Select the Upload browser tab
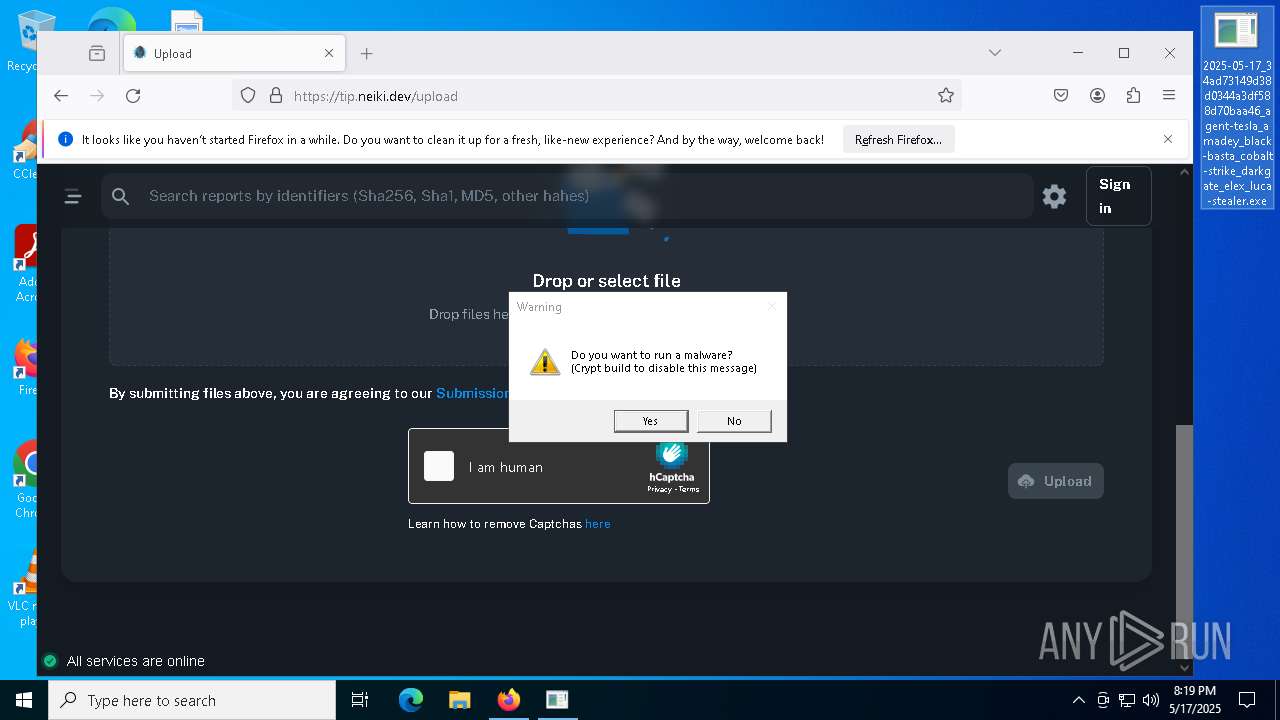The height and width of the screenshot is (720, 1280). (x=234, y=54)
